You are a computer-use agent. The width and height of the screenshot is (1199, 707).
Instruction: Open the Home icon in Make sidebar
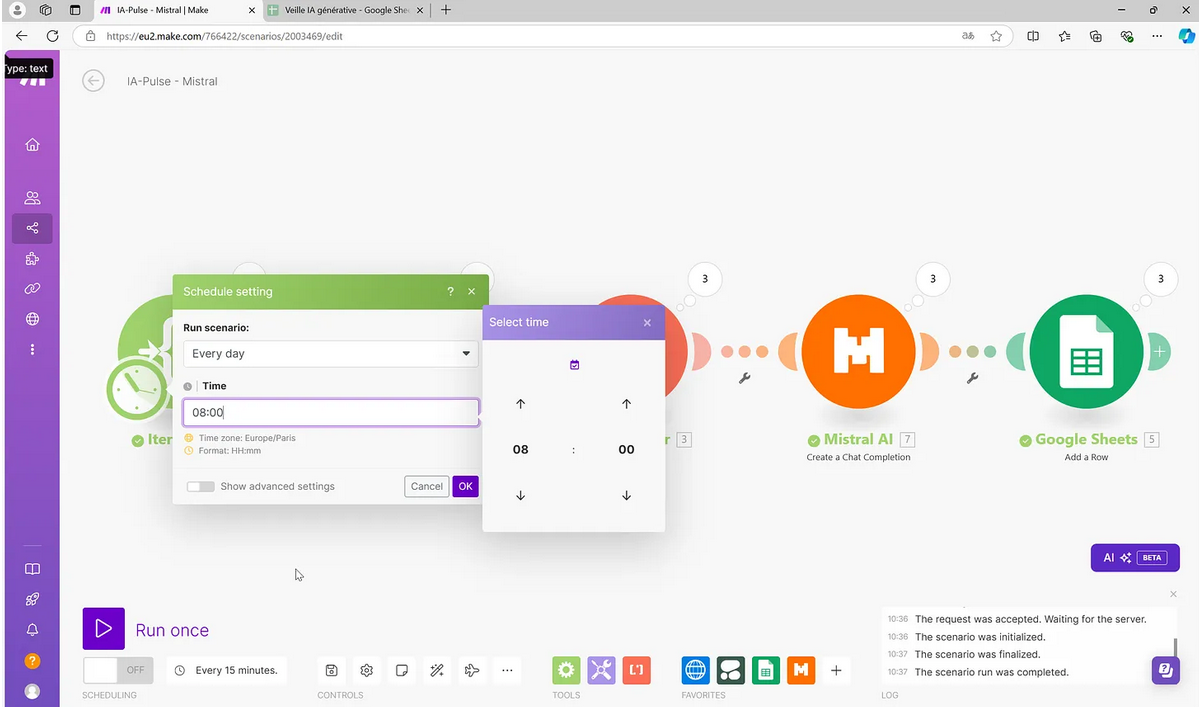[32, 144]
